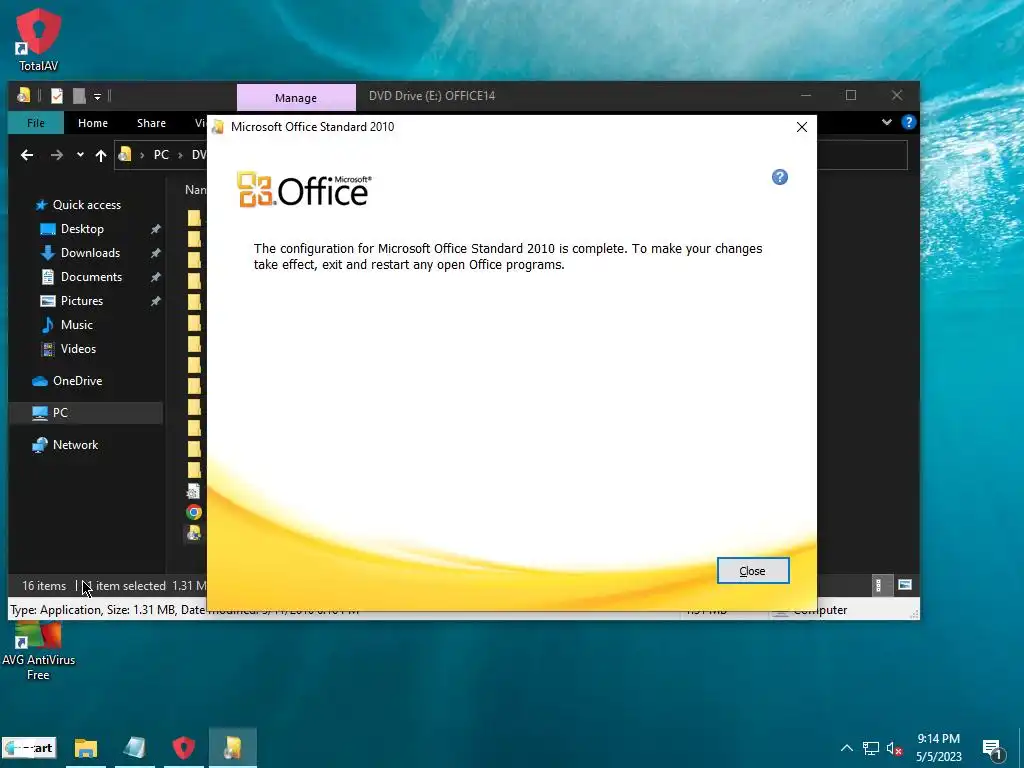This screenshot has width=1024, height=768.
Task: Switch Explorer to large icons view
Action: tap(904, 585)
